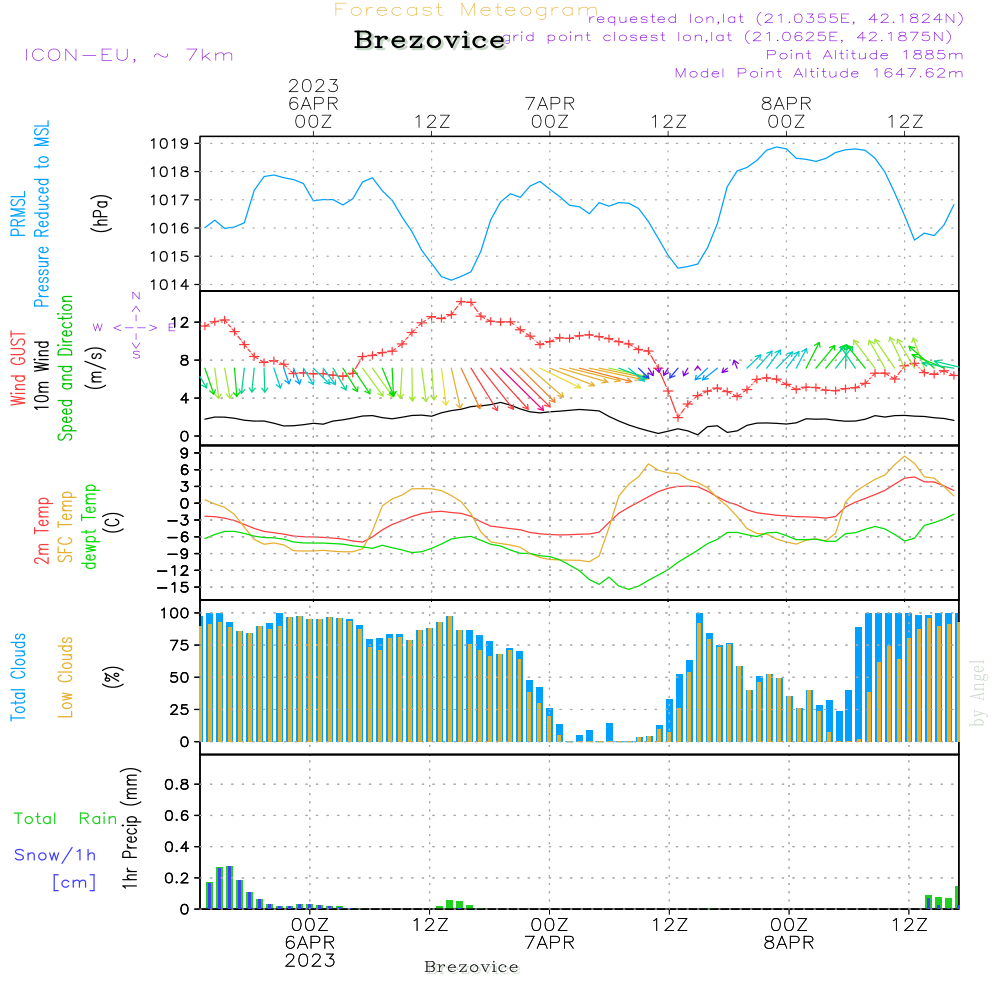
Task: Click the '100' value on cloud axis
Action: coord(175,613)
